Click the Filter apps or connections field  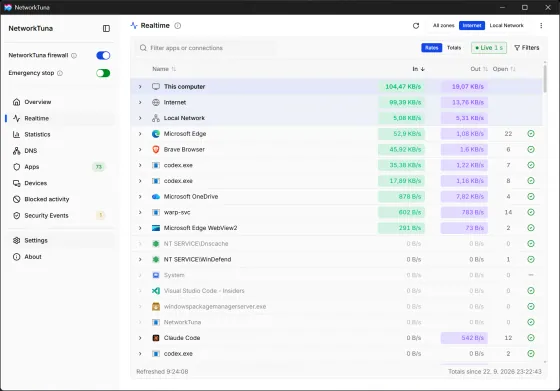click(205, 48)
